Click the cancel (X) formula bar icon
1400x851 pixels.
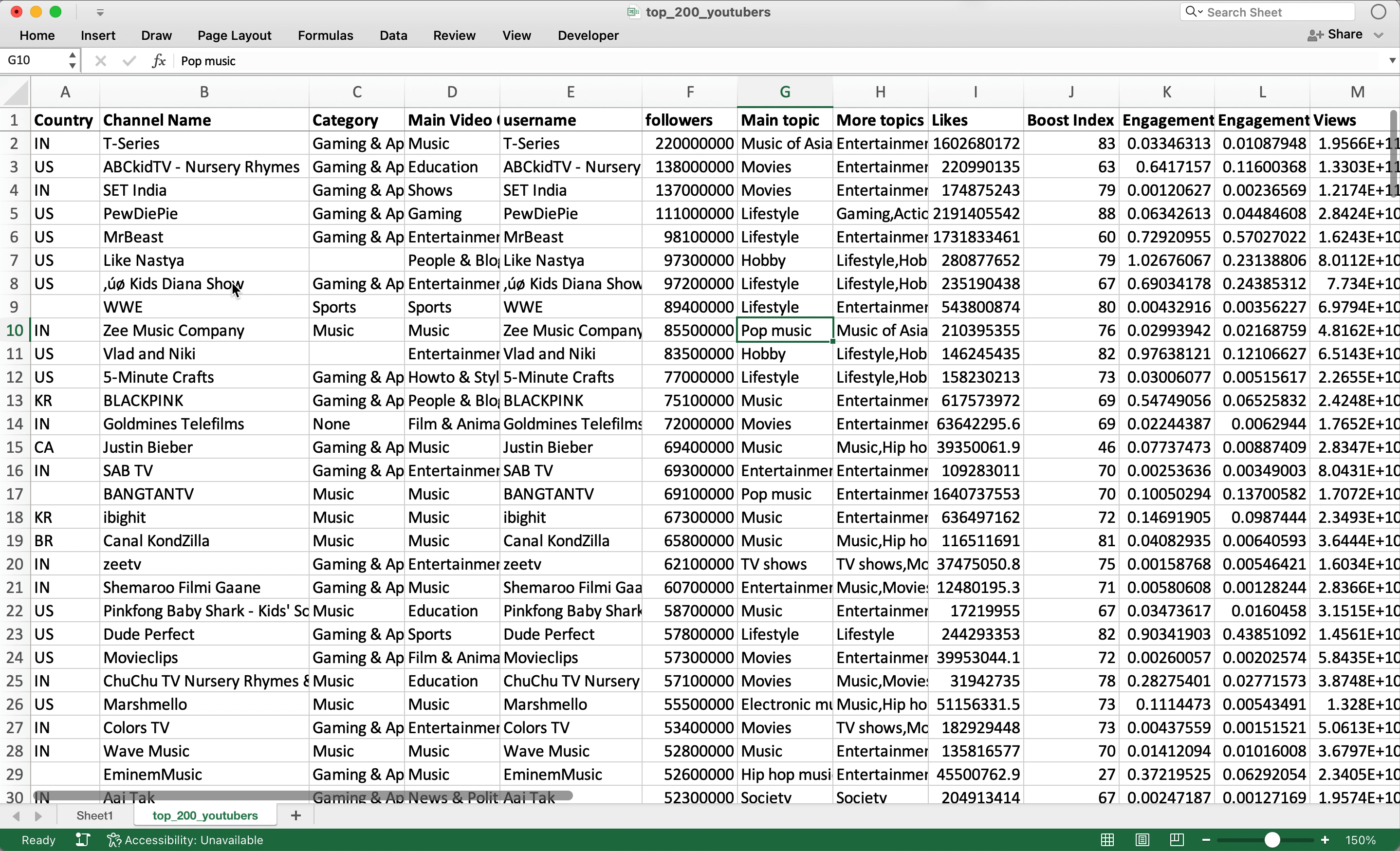pos(101,61)
